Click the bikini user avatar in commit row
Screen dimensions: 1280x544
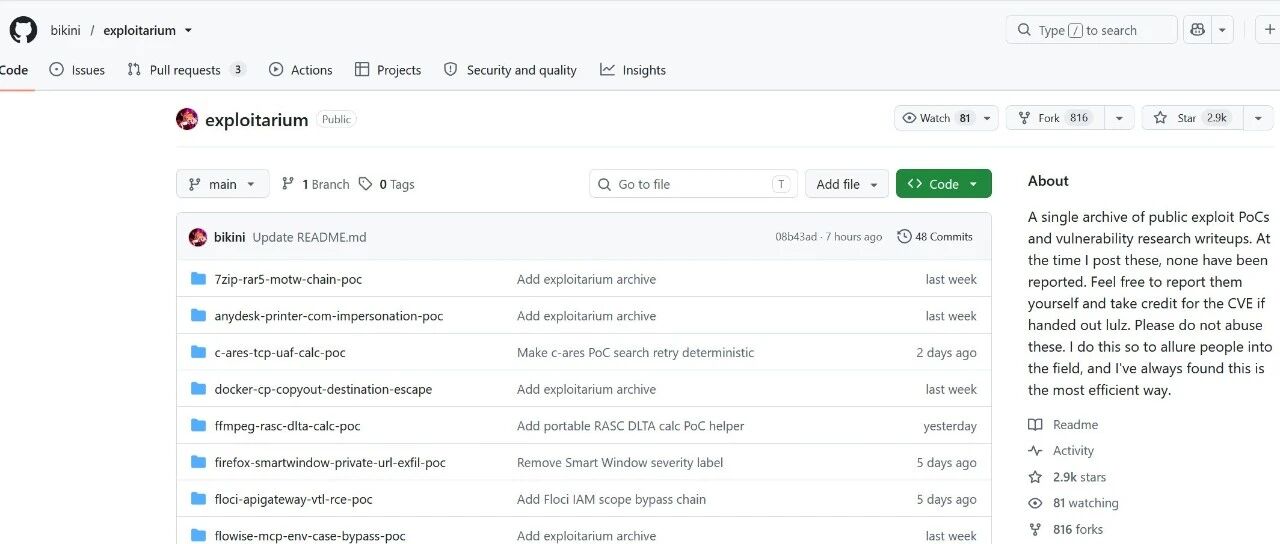pos(198,237)
